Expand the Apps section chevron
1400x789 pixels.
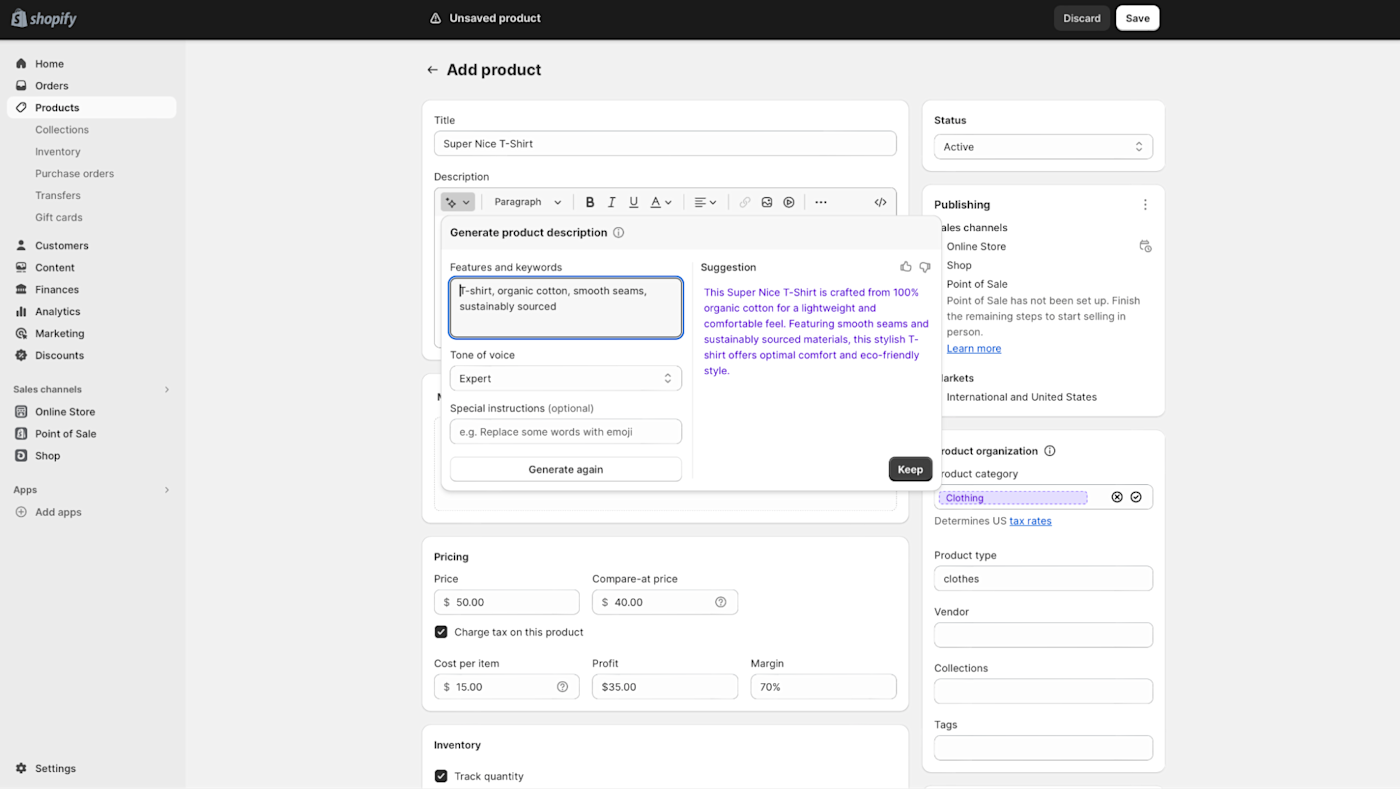point(167,490)
